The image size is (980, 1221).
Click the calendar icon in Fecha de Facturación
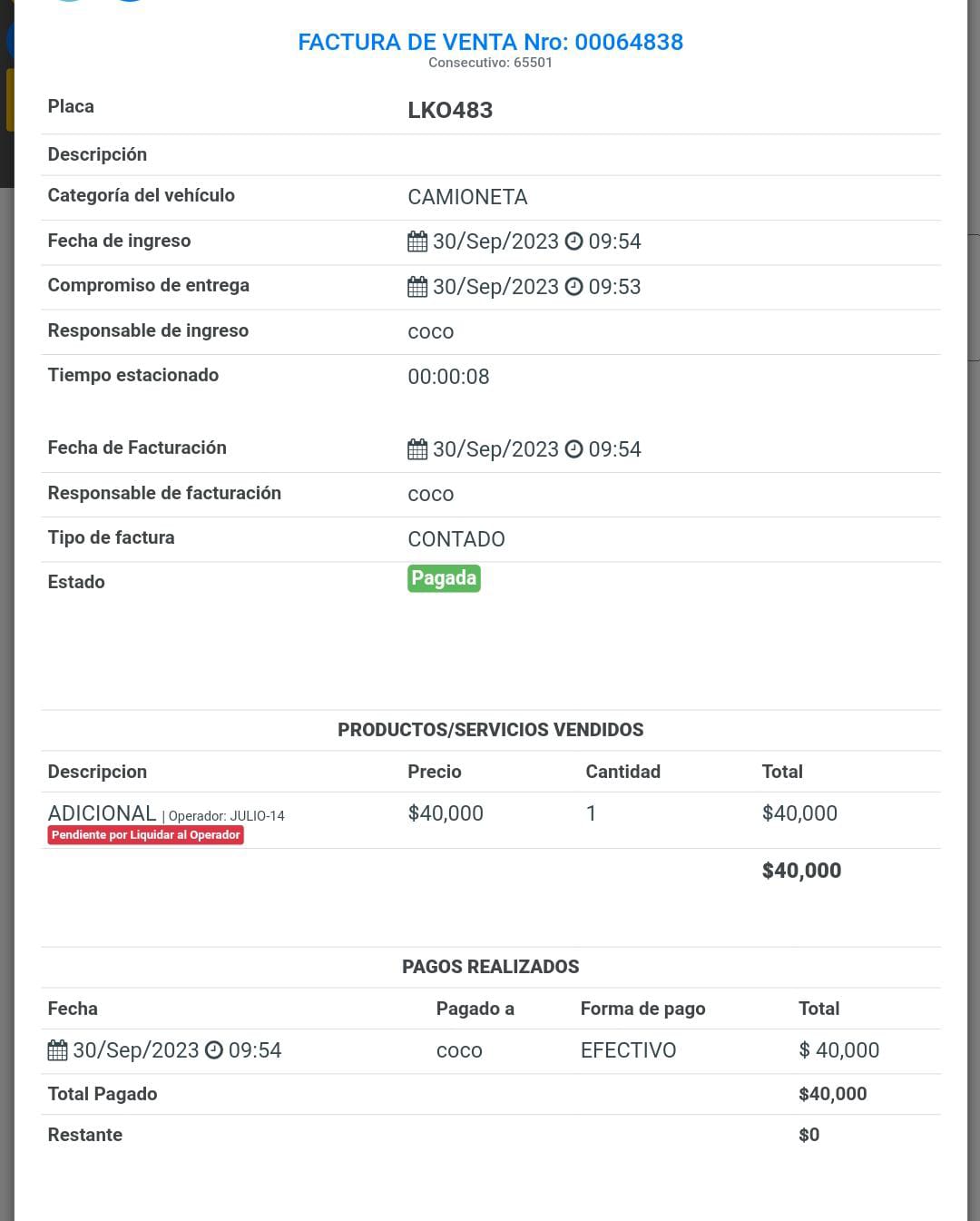click(417, 449)
